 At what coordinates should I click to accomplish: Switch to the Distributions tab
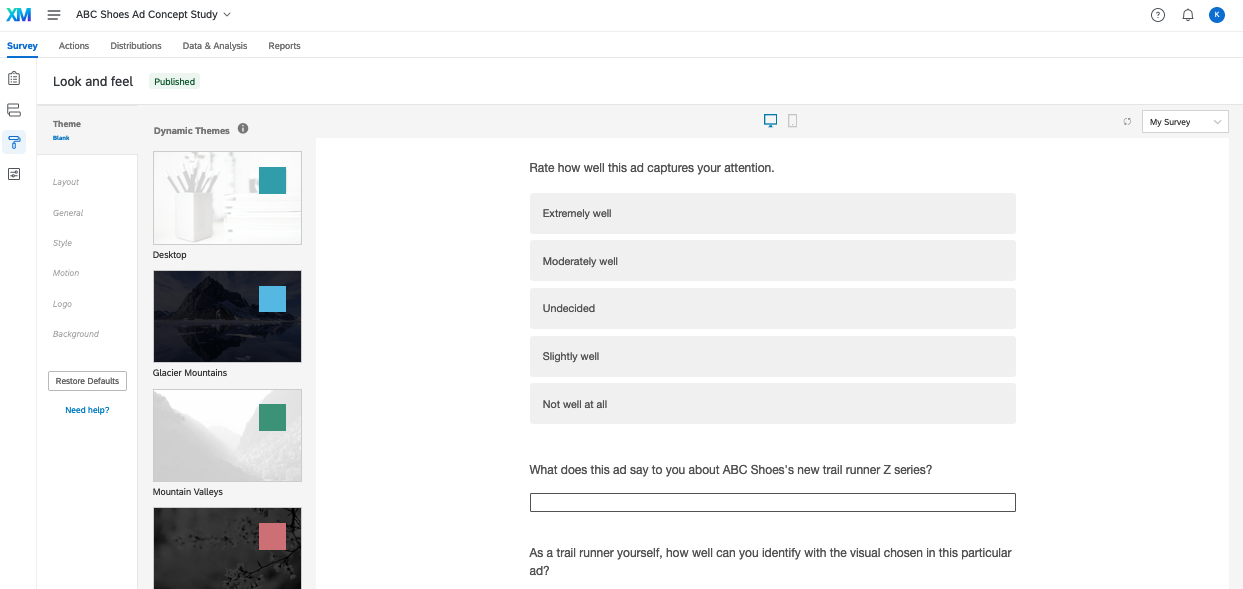[x=136, y=46]
